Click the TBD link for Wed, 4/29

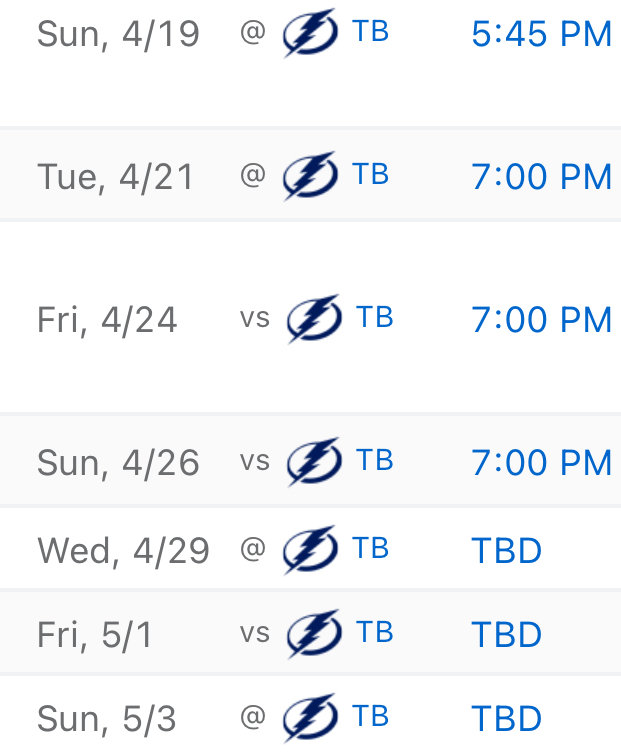(x=507, y=551)
